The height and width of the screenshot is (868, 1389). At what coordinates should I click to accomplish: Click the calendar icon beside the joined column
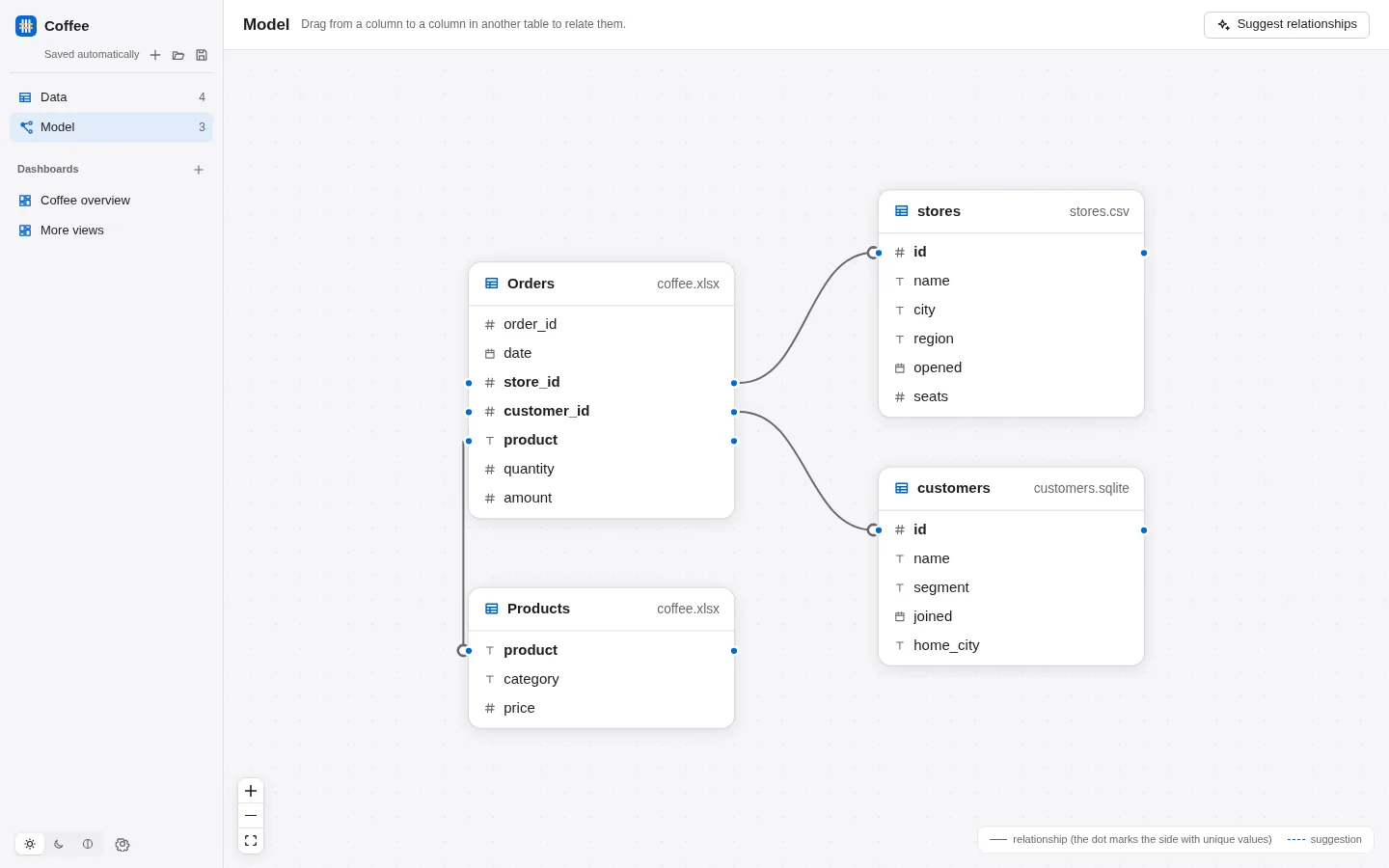click(x=900, y=617)
